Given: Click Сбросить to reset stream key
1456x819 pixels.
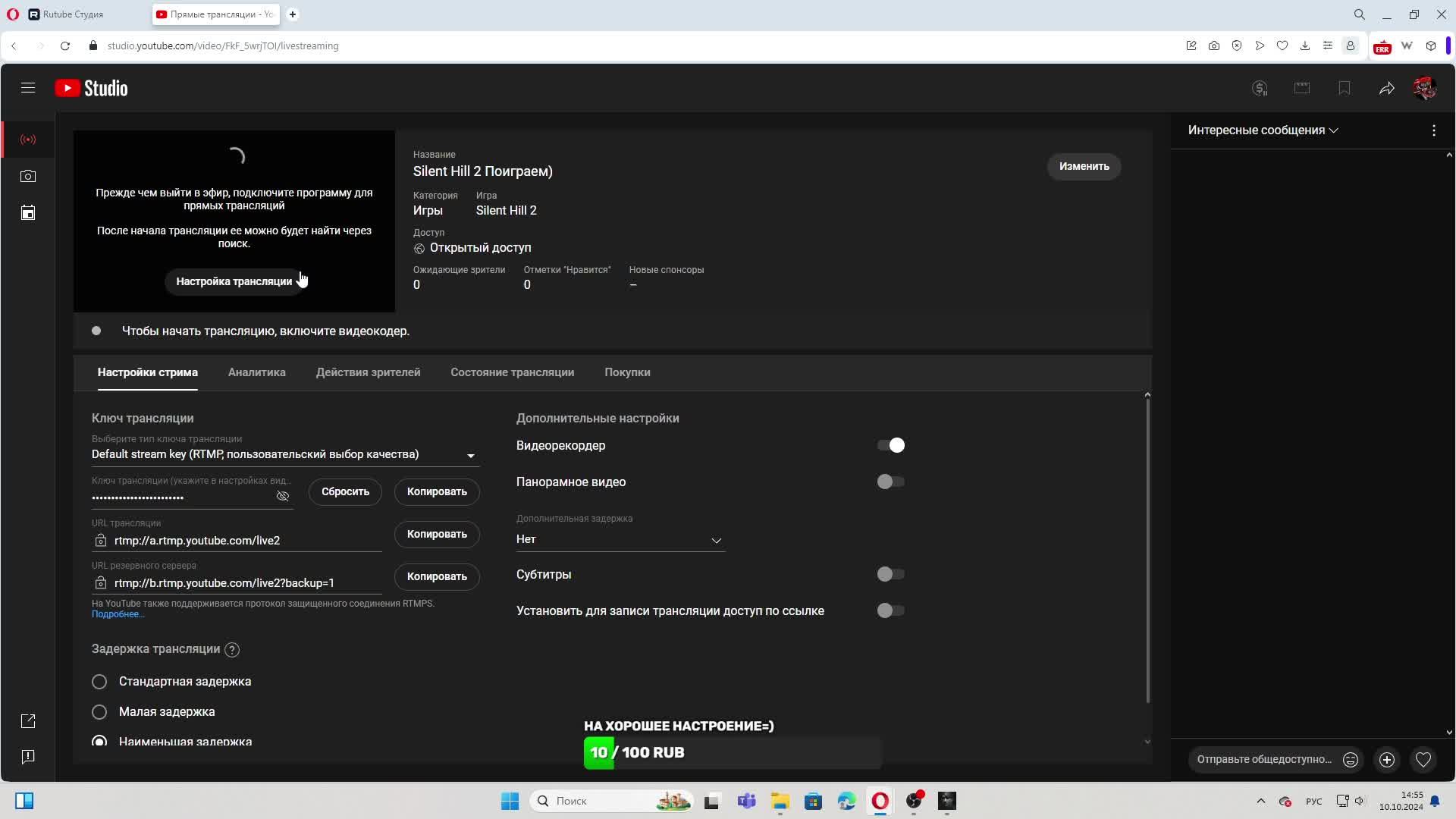Looking at the screenshot, I should tap(345, 491).
